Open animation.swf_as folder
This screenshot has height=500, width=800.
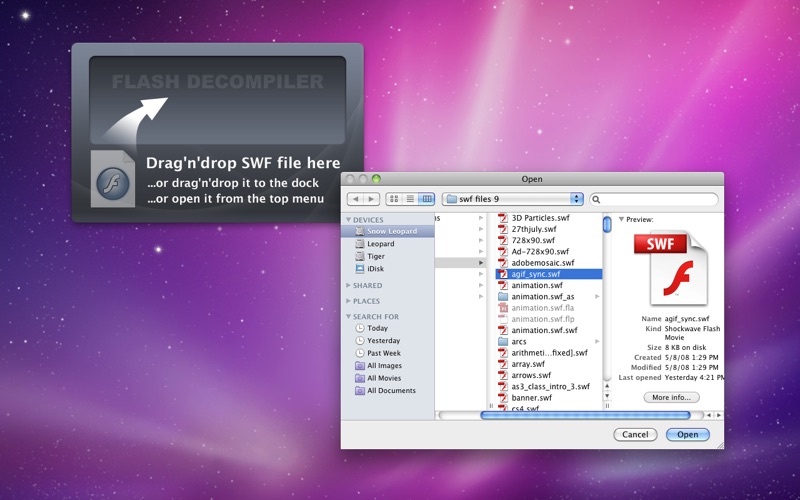(x=549, y=296)
